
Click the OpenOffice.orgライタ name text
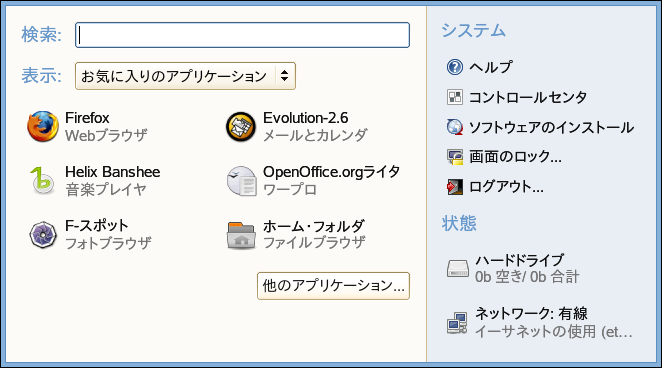[x=331, y=172]
